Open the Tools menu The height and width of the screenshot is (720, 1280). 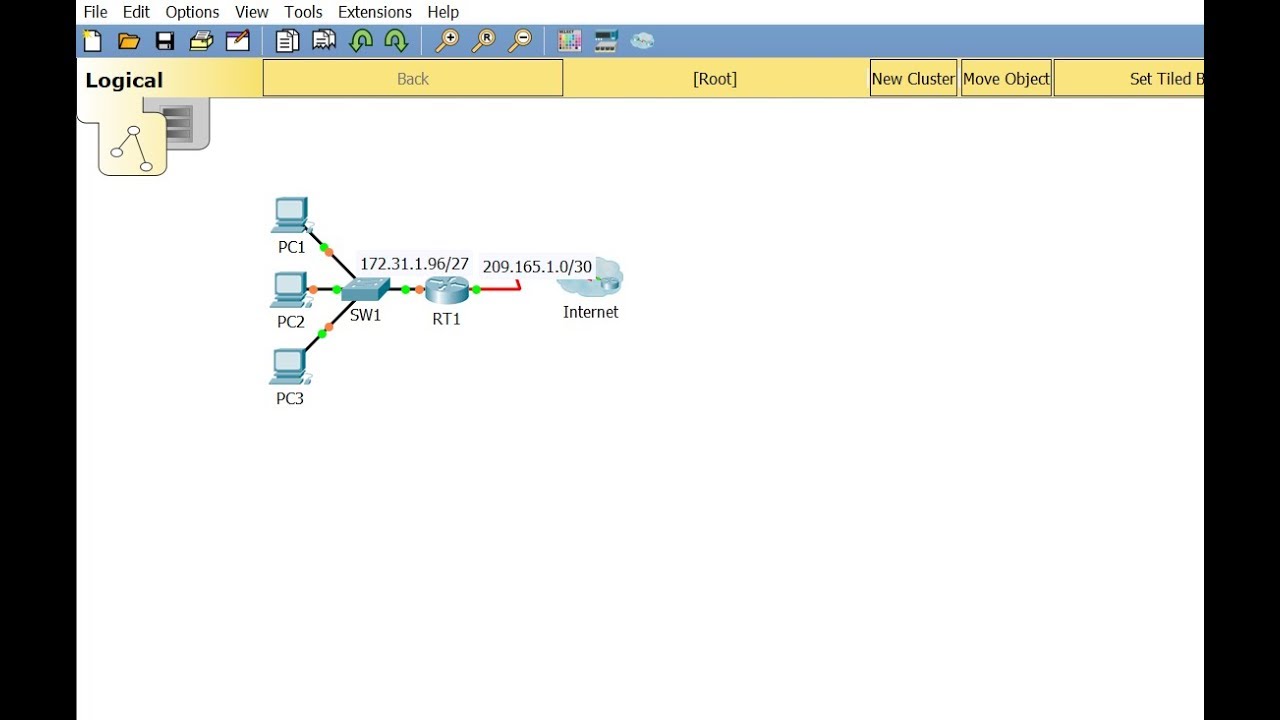point(303,12)
